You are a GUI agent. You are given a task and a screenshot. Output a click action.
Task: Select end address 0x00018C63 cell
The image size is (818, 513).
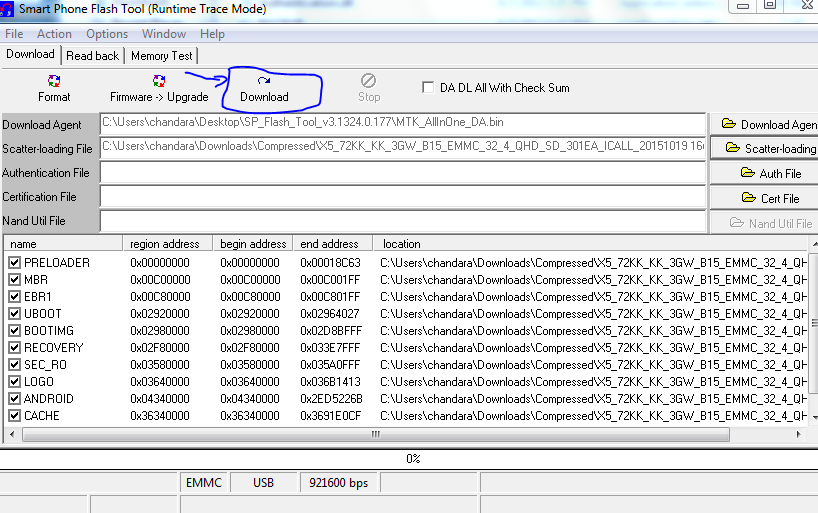coord(330,263)
